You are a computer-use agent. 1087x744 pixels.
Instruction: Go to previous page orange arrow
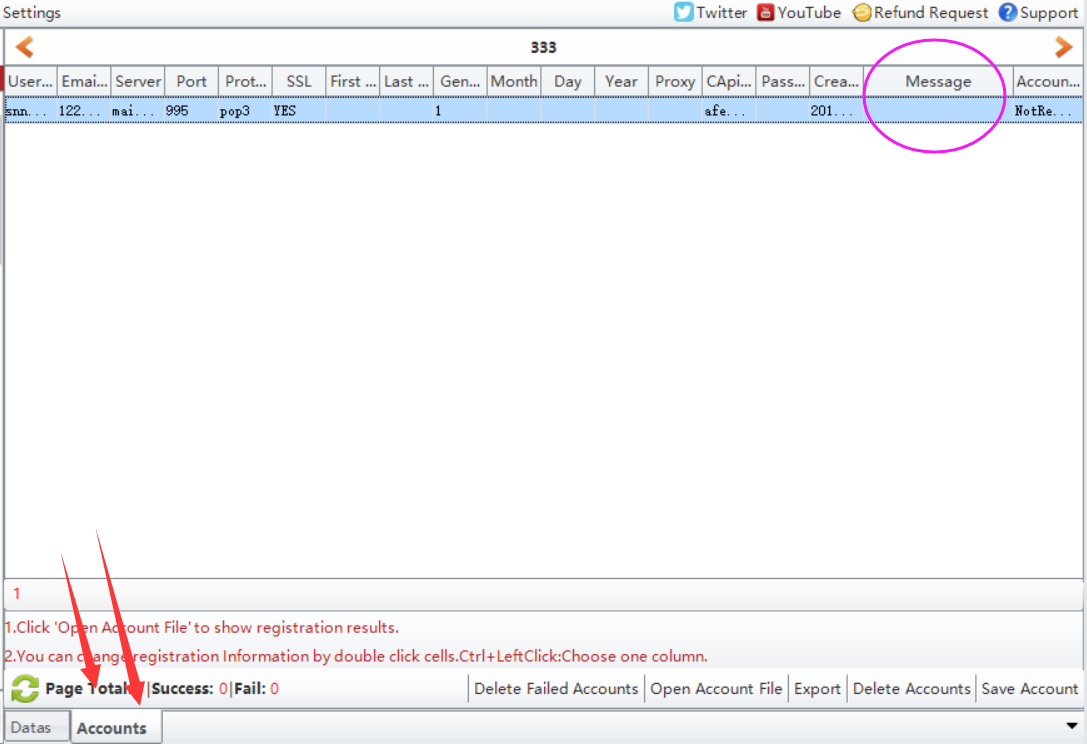click(x=25, y=47)
